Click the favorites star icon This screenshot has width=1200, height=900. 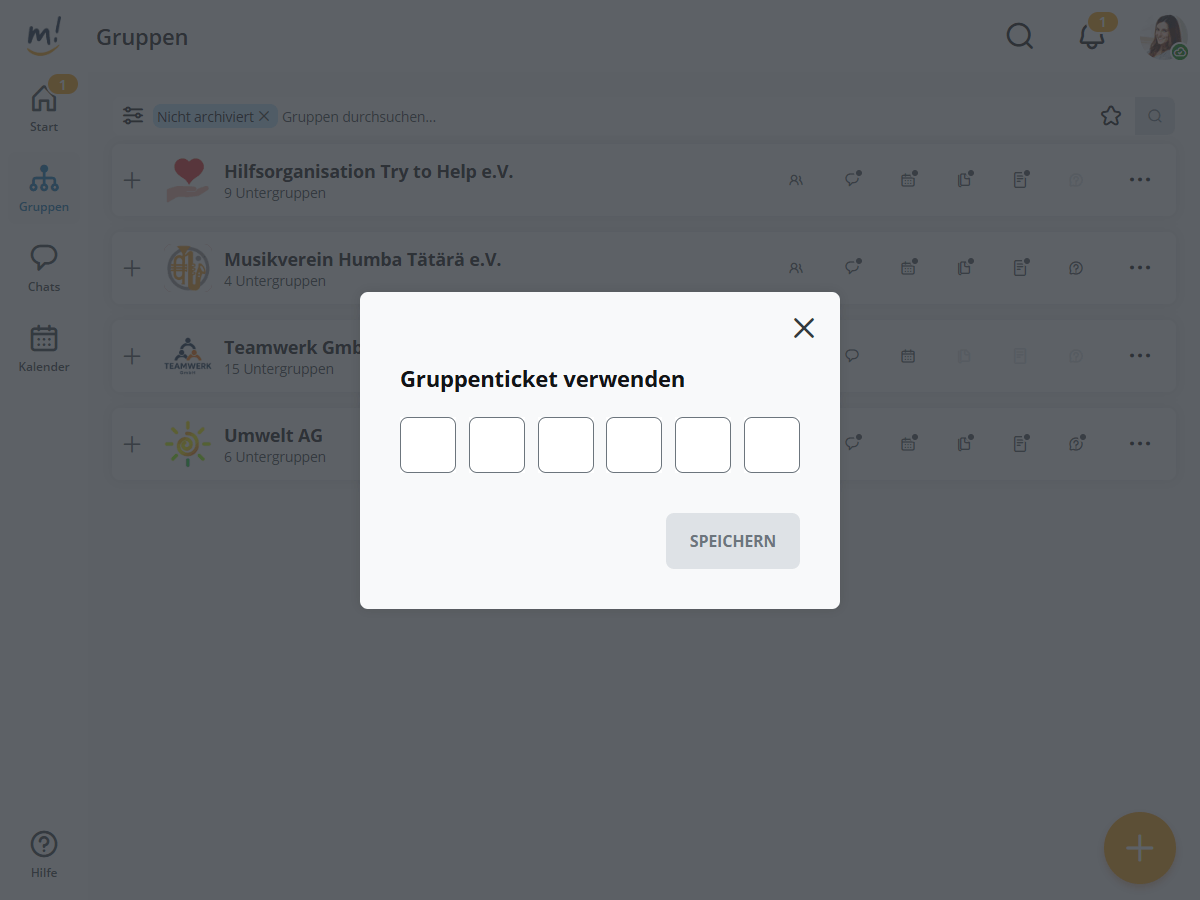[x=1111, y=116]
